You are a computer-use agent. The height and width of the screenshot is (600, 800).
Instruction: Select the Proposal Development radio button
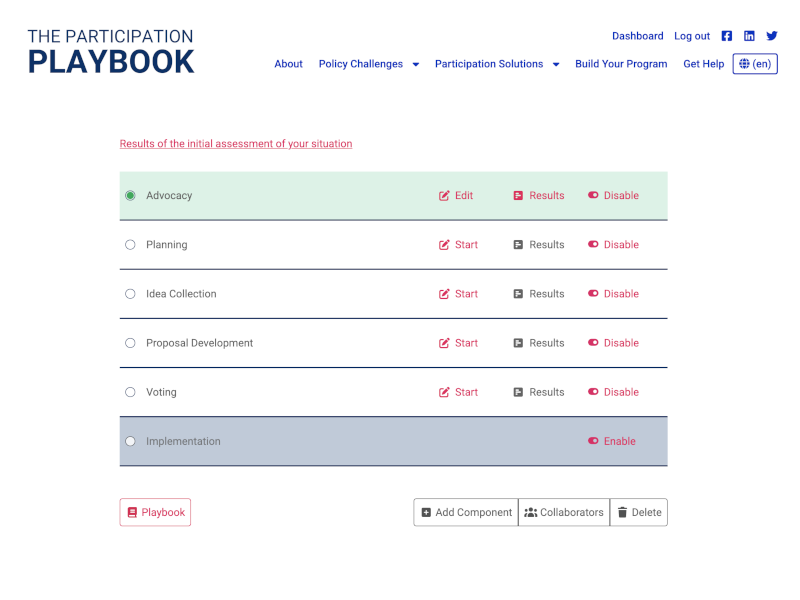point(130,343)
